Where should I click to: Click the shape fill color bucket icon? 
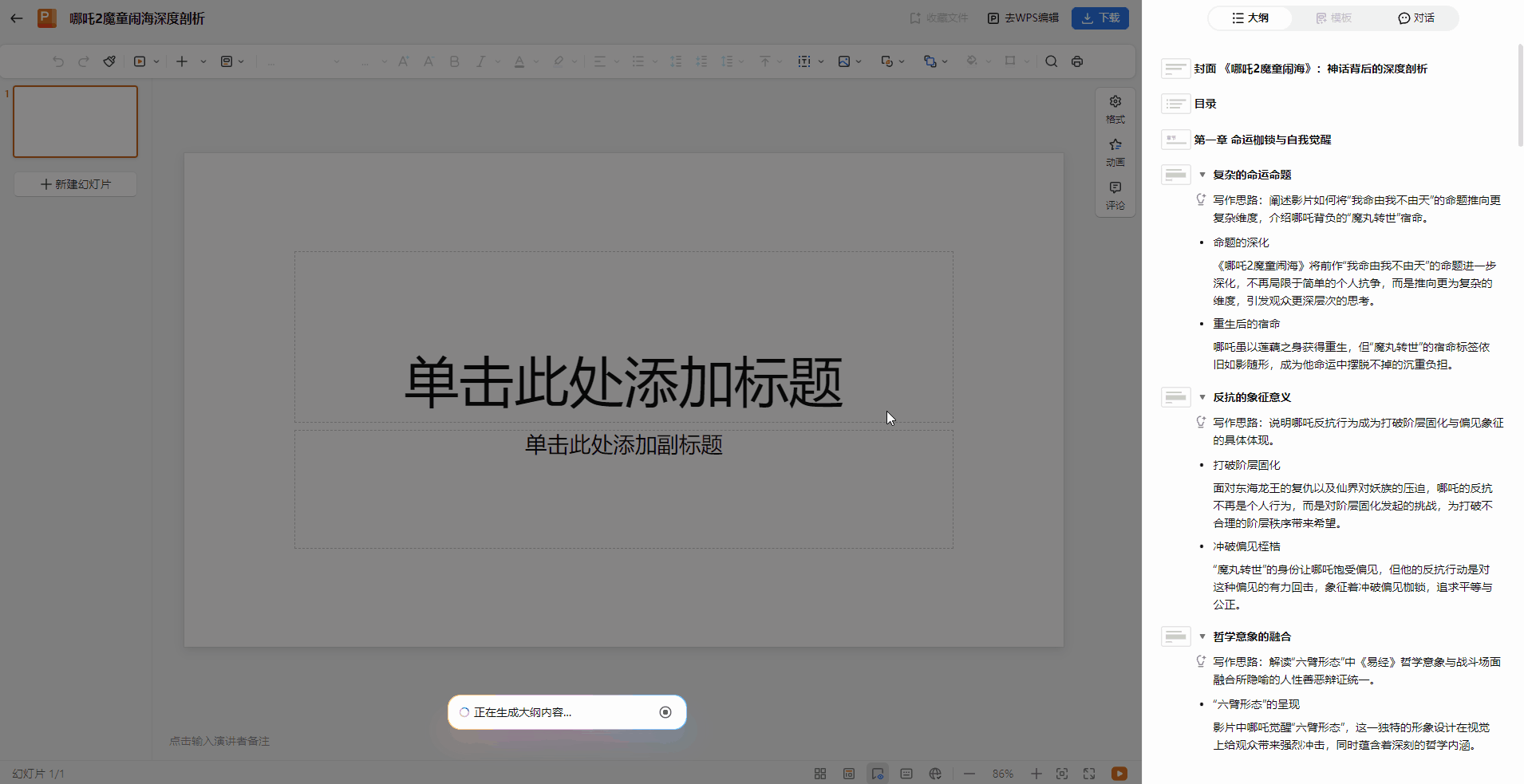pos(971,61)
